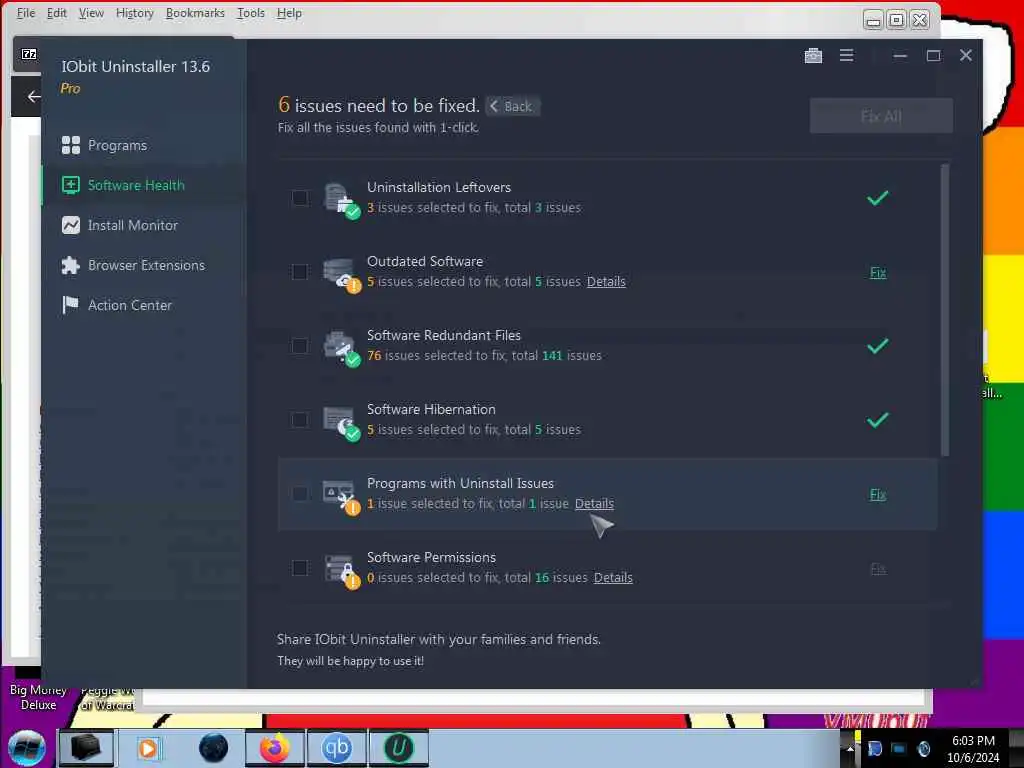Click Programs with Uninstall Issues icon

point(341,496)
